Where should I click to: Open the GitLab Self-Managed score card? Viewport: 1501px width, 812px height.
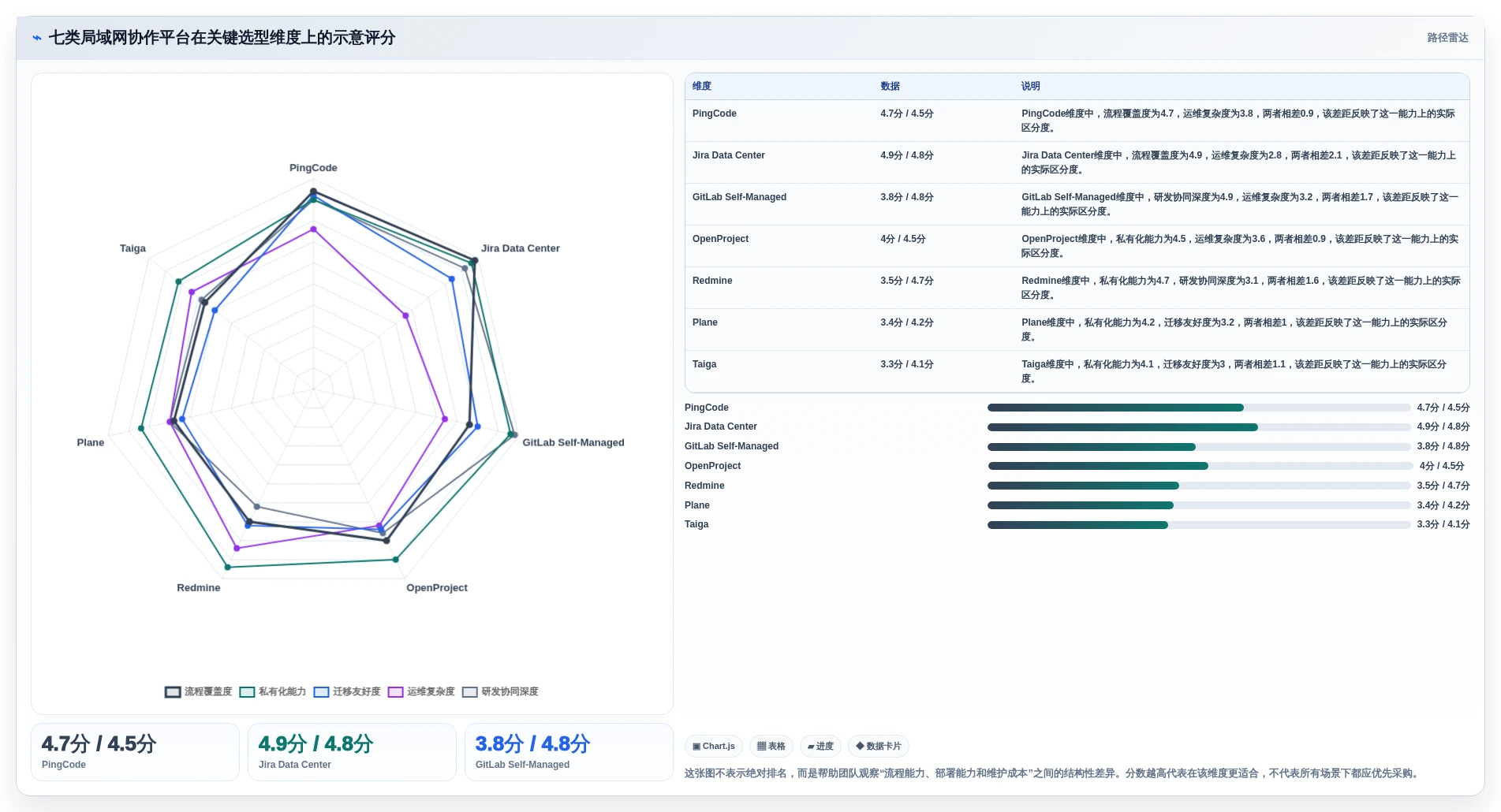pos(569,752)
